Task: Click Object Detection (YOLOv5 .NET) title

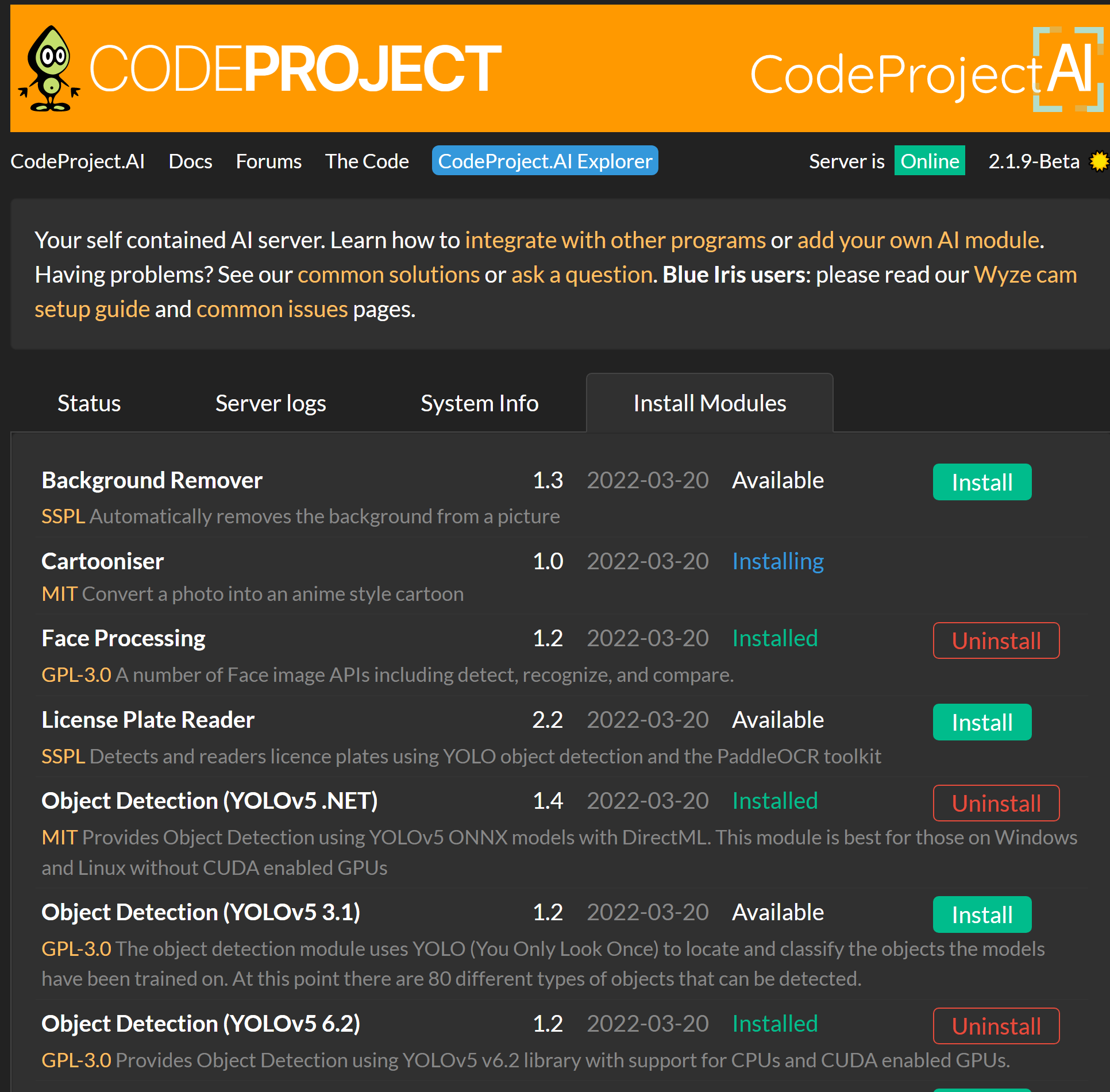Action: pyautogui.click(x=210, y=801)
